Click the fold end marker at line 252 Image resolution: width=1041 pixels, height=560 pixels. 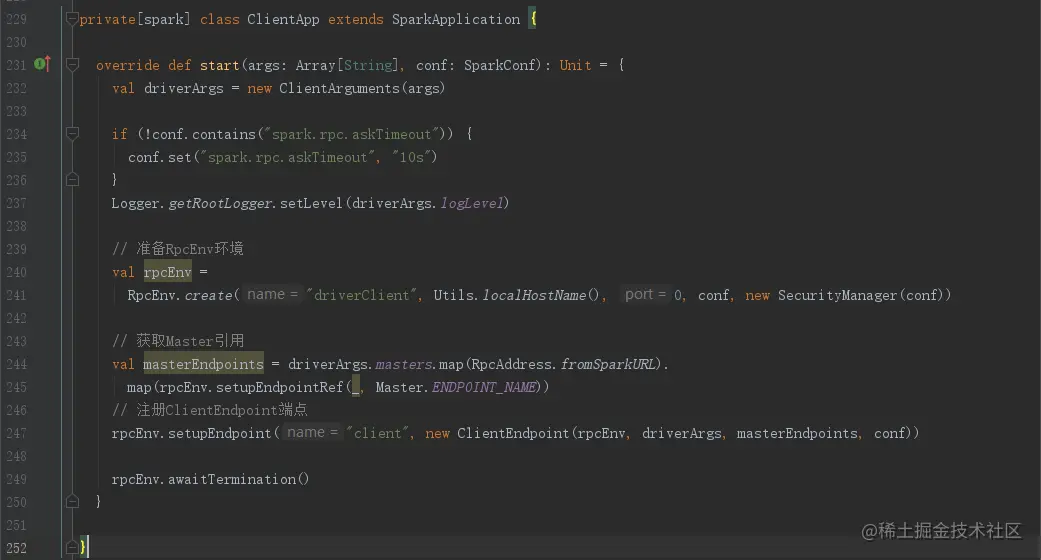coord(72,547)
